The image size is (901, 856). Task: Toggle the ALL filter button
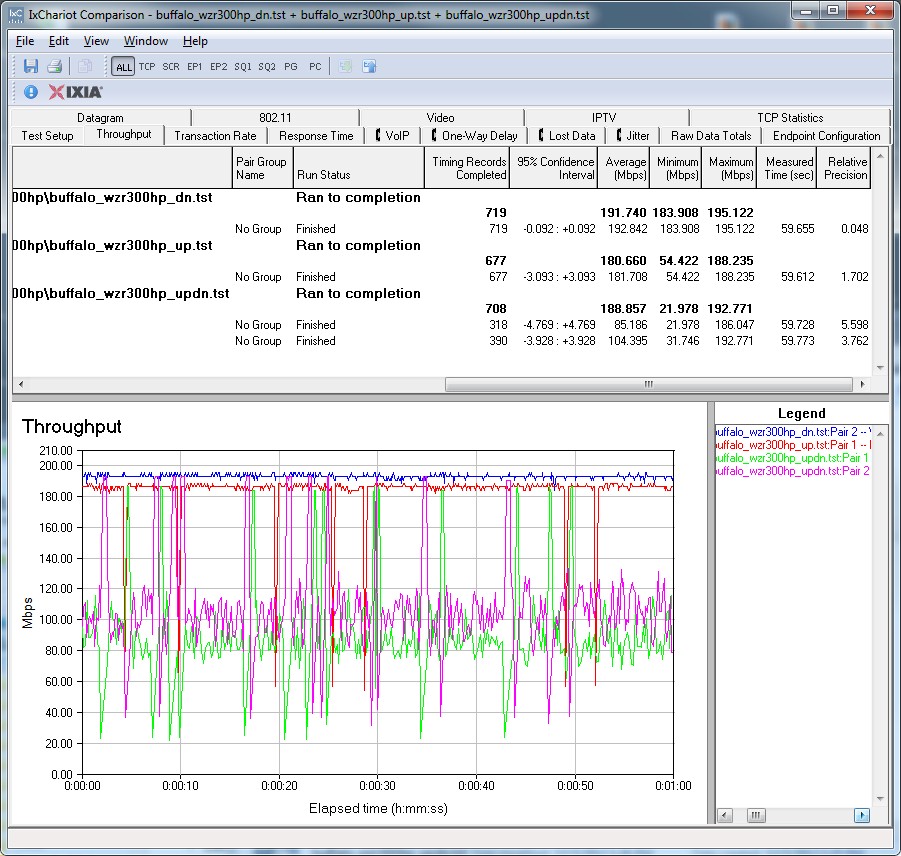click(124, 67)
